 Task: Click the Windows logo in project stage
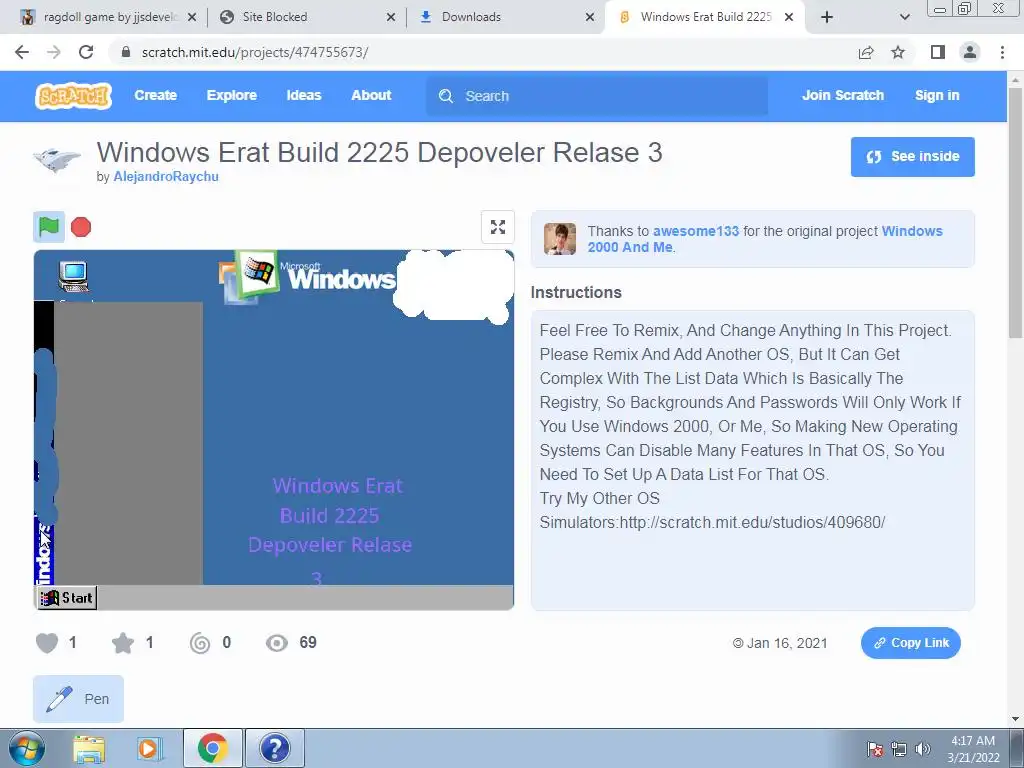click(x=259, y=273)
